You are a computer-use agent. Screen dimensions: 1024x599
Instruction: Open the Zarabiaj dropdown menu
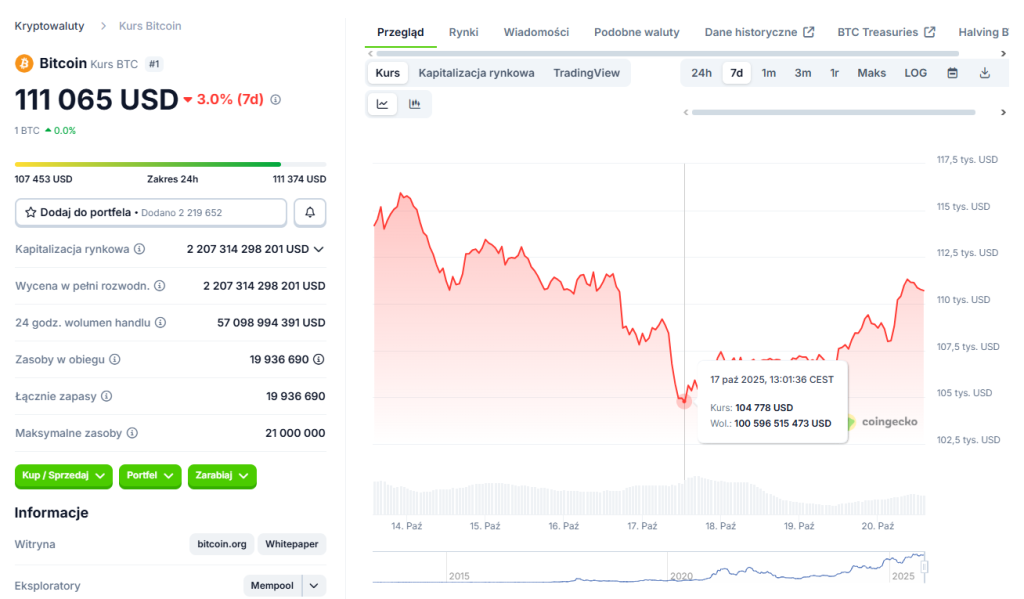pyautogui.click(x=222, y=476)
